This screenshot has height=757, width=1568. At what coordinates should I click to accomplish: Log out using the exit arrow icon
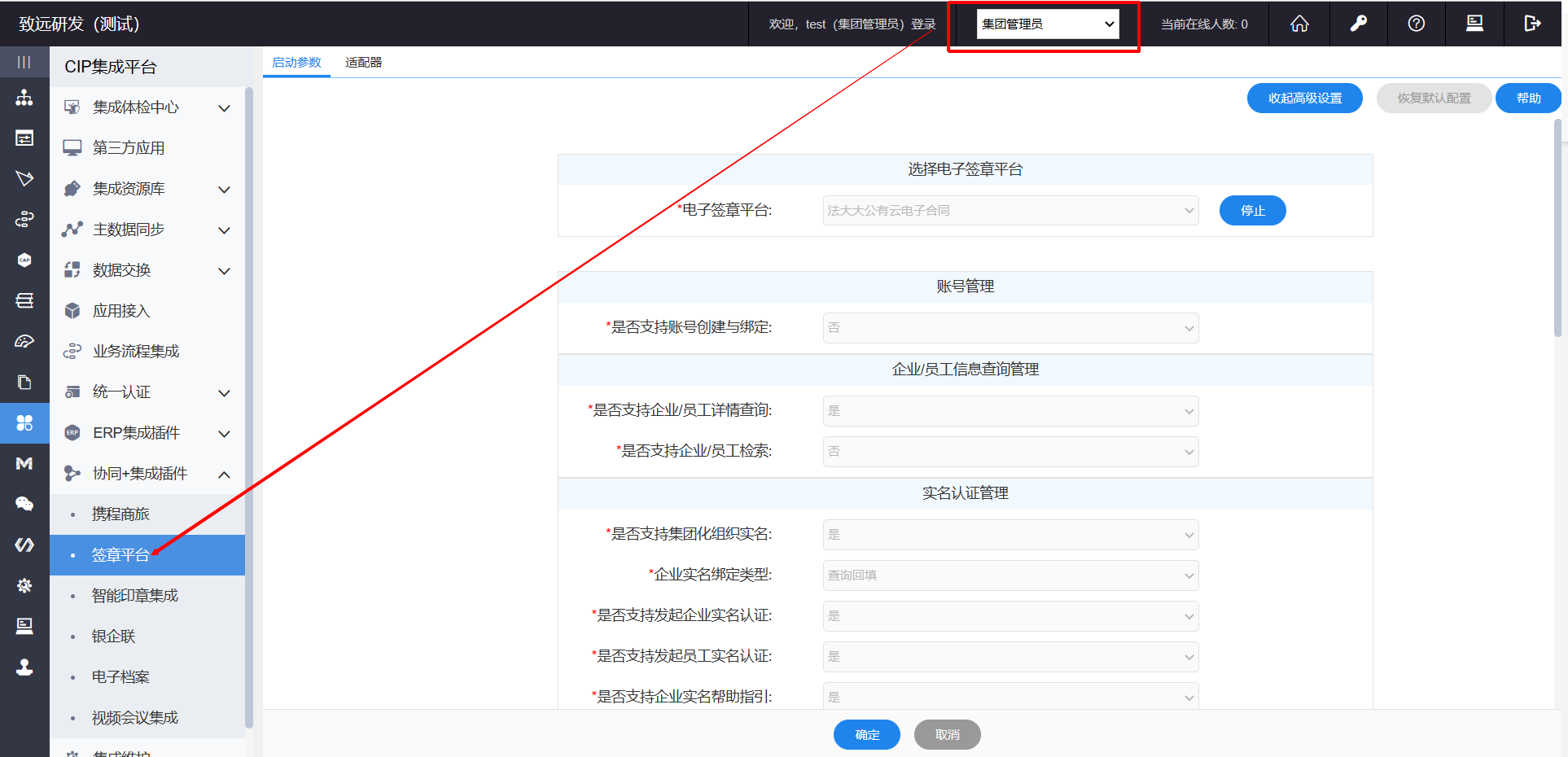coord(1533,24)
